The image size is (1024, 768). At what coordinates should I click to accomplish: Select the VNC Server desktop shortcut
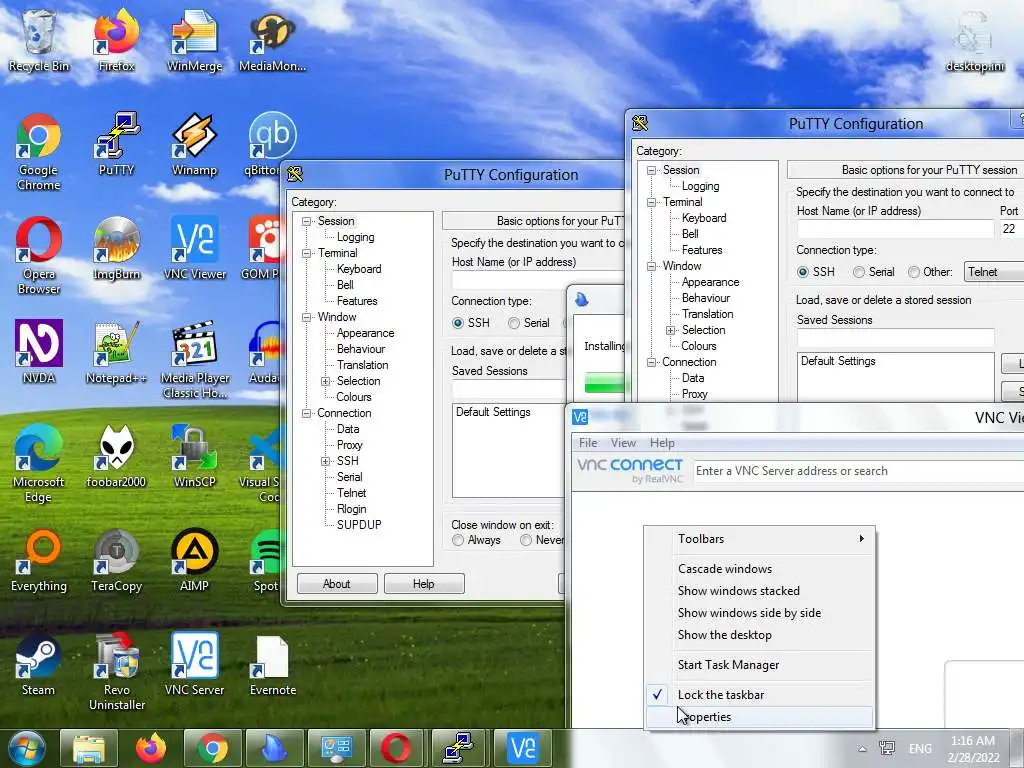(x=194, y=664)
